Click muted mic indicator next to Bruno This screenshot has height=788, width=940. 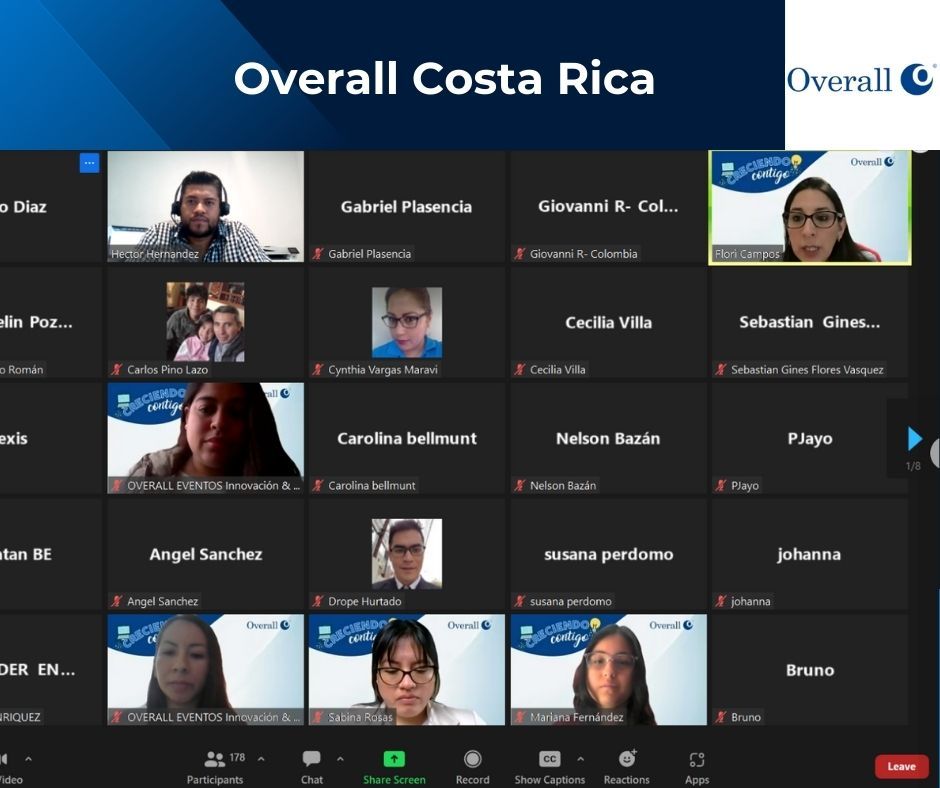click(721, 717)
